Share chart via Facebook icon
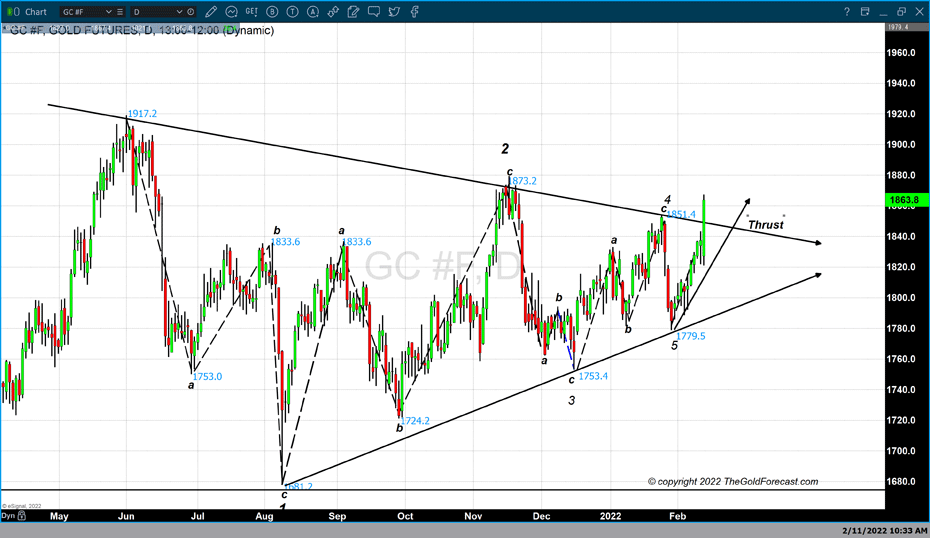Viewport: 930px width, 538px height. click(414, 11)
